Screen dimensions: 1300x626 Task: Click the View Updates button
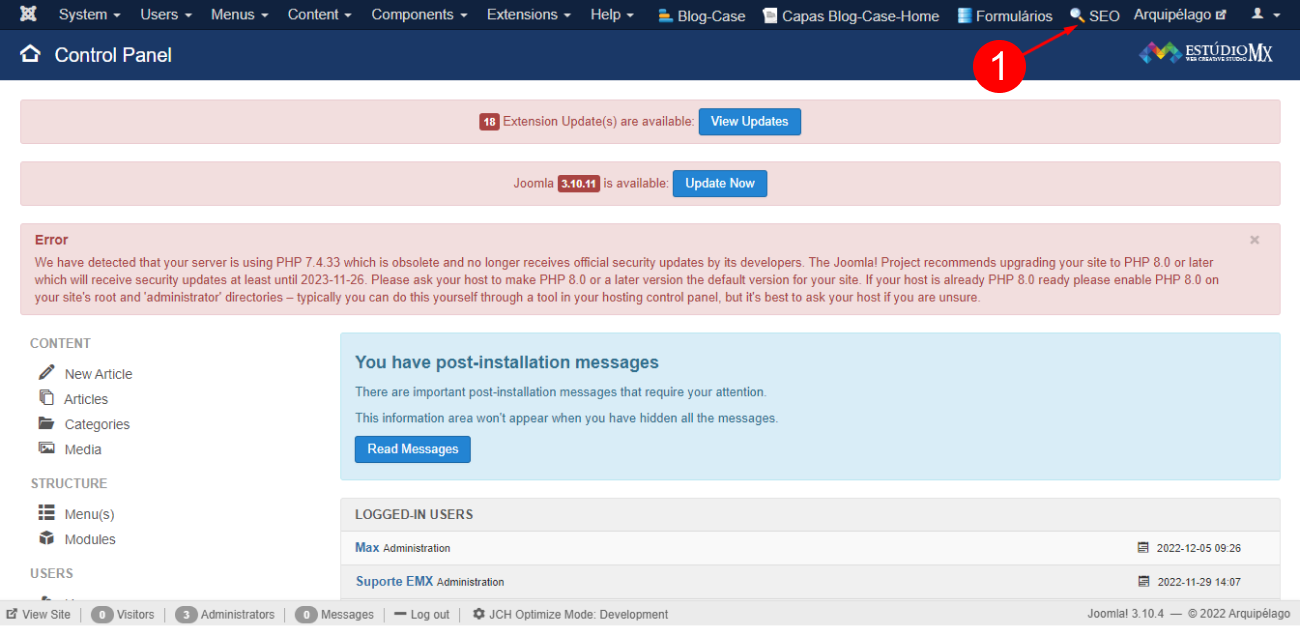[x=749, y=122]
